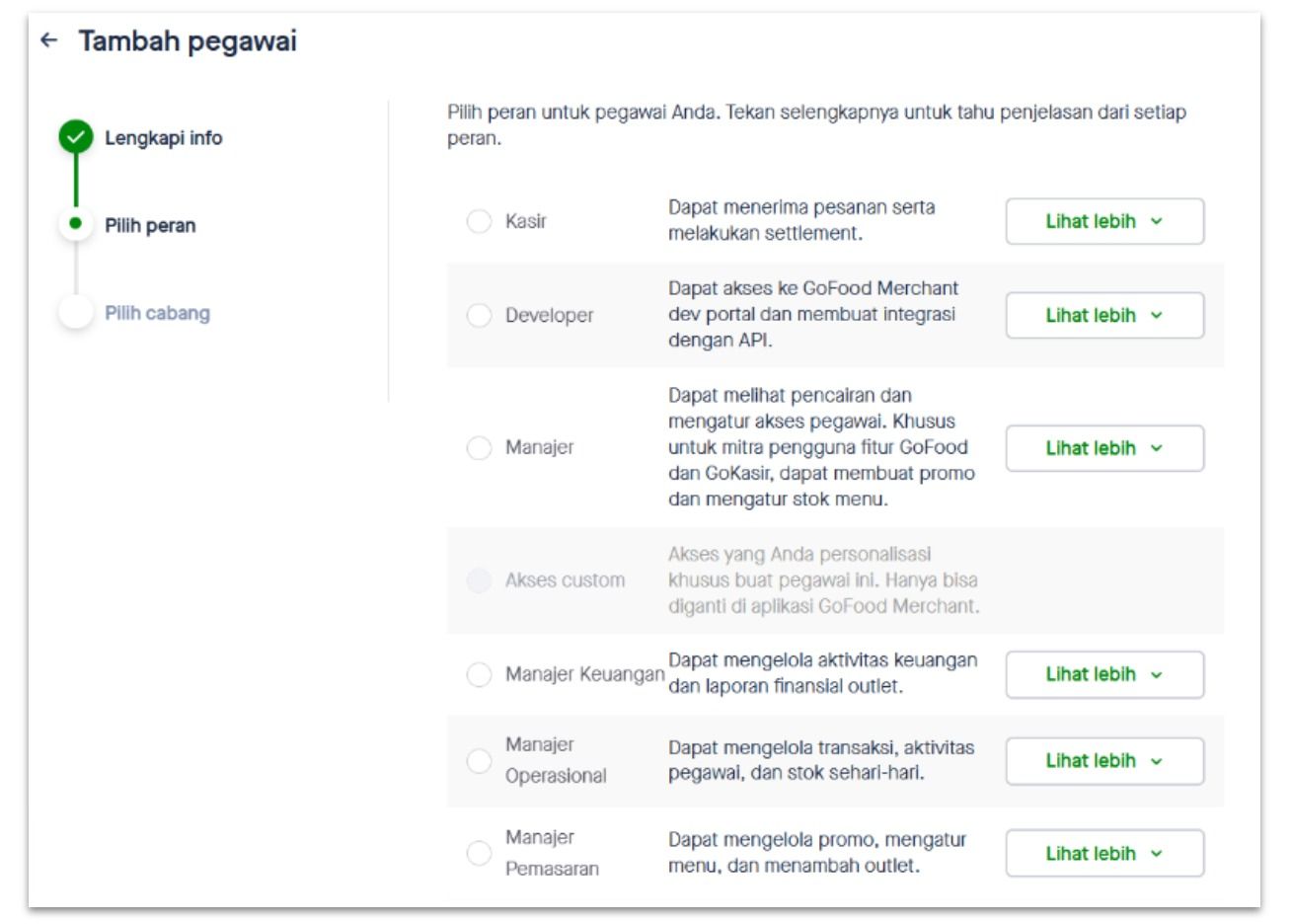Click the disabled Akses custom radio button

click(479, 580)
